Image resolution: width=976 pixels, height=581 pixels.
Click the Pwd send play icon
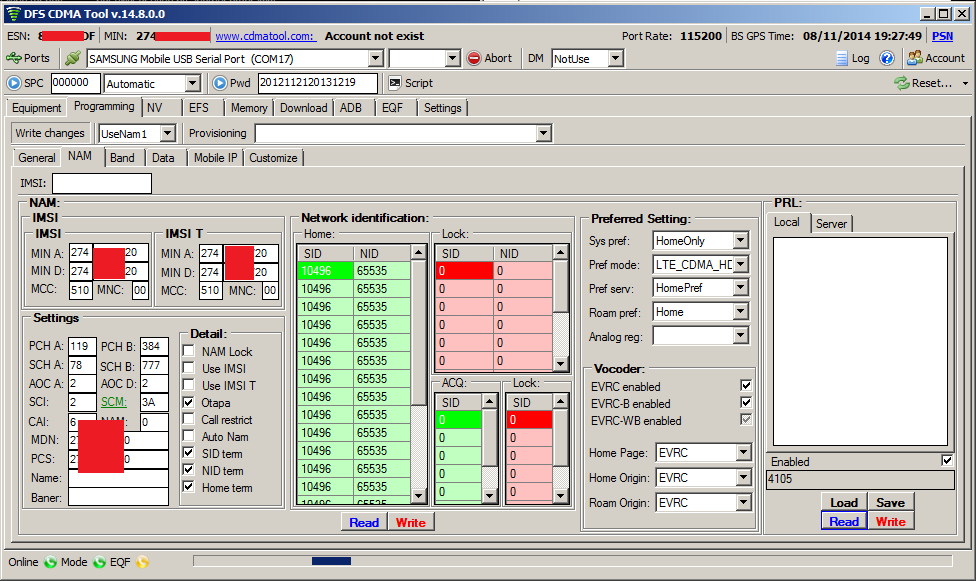(x=220, y=83)
